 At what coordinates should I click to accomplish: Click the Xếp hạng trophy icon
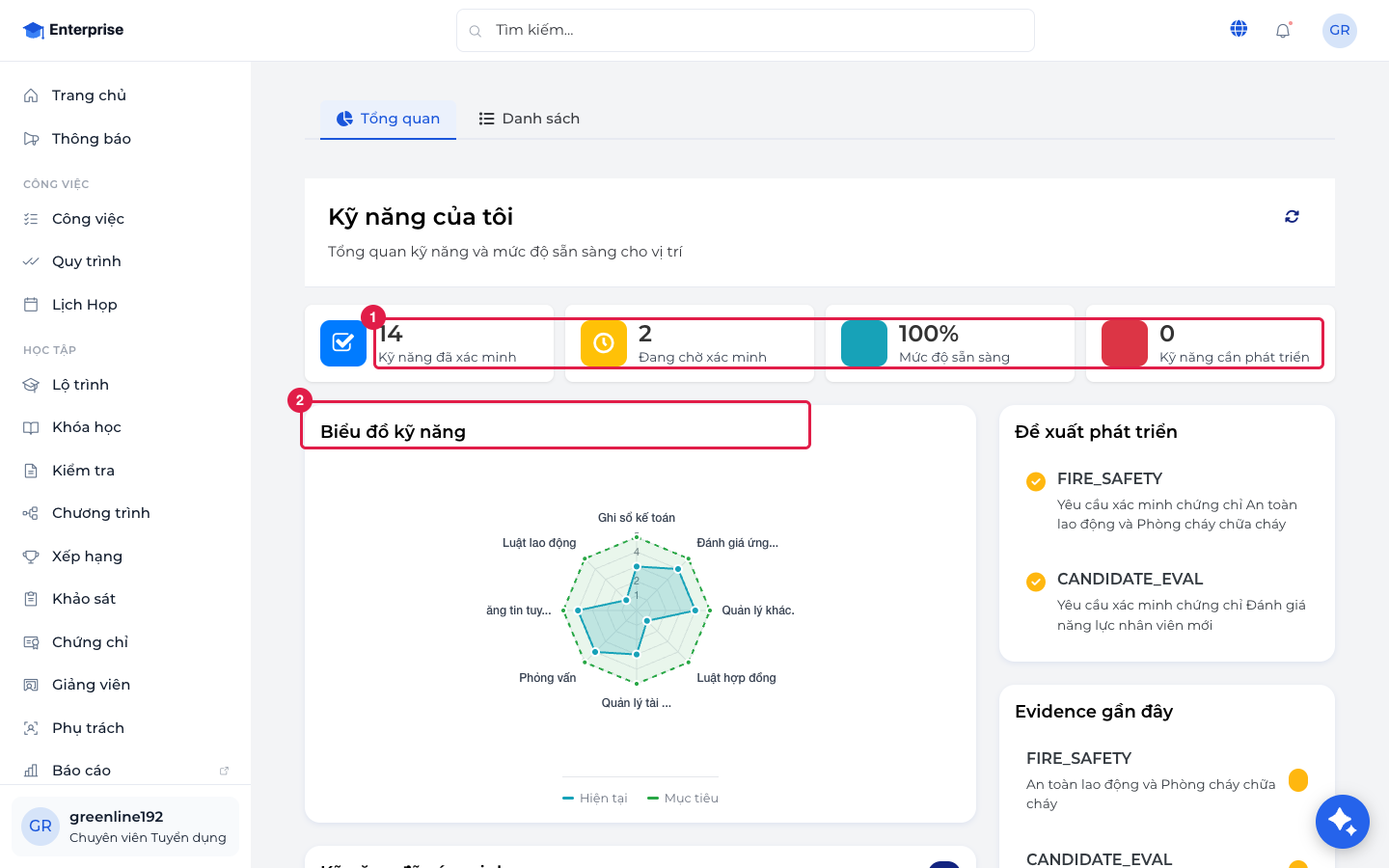click(x=31, y=556)
